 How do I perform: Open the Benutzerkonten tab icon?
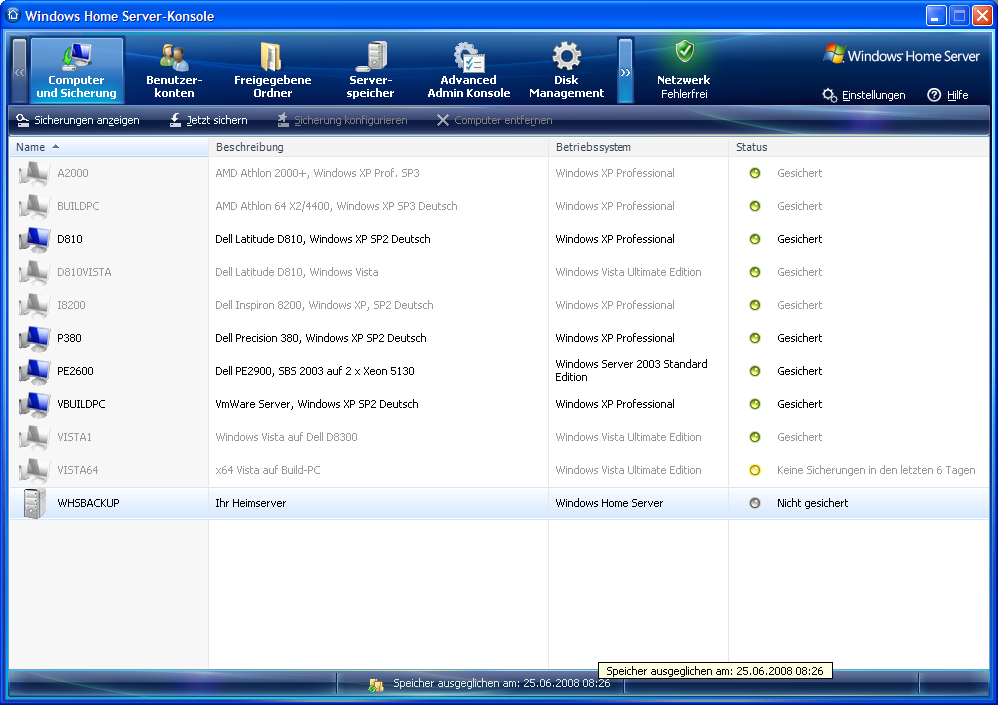[174, 57]
